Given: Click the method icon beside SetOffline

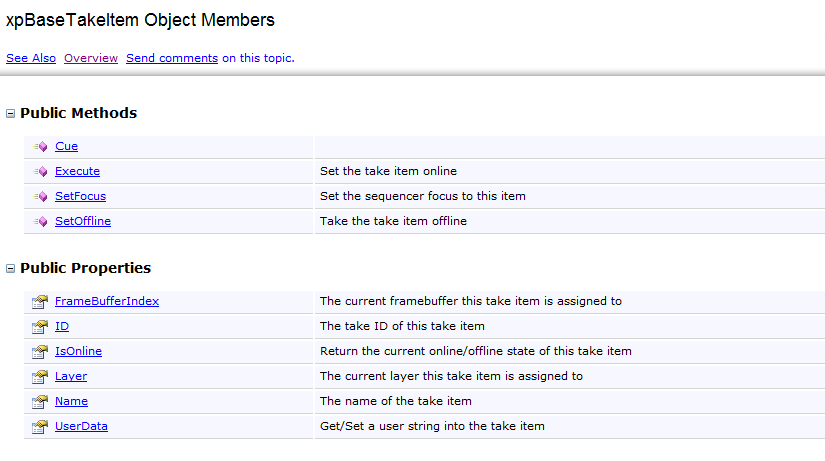Looking at the screenshot, I should (x=40, y=222).
